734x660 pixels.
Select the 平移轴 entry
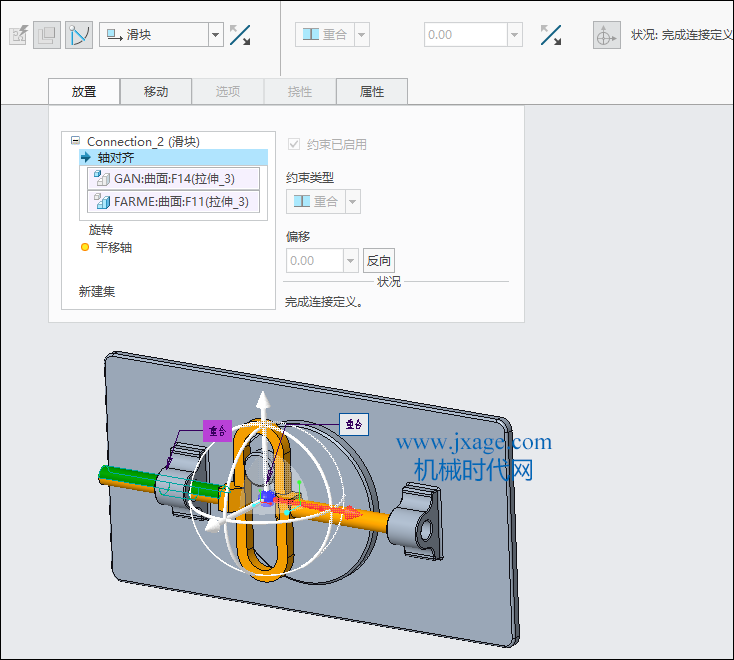pos(114,247)
